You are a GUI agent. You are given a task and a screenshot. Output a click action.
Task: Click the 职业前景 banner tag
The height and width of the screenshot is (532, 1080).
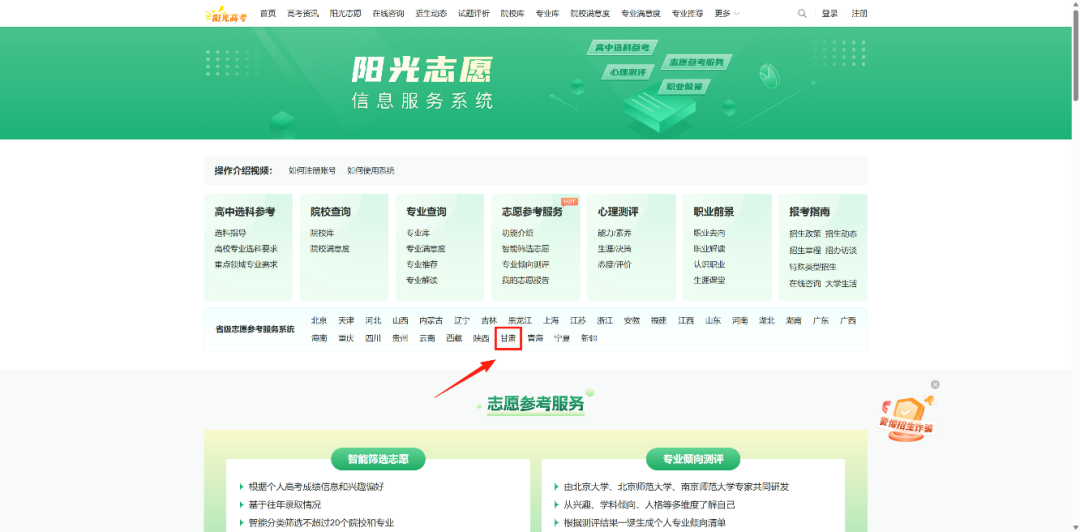tap(681, 86)
